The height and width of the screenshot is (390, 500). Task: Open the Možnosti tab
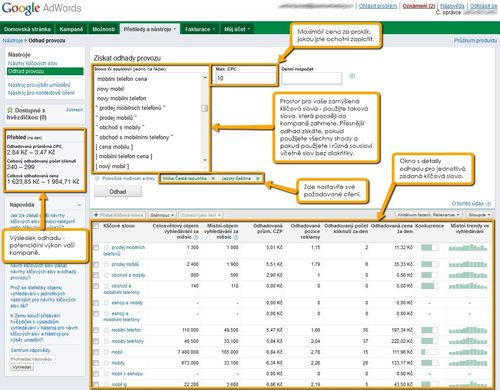[x=103, y=29]
